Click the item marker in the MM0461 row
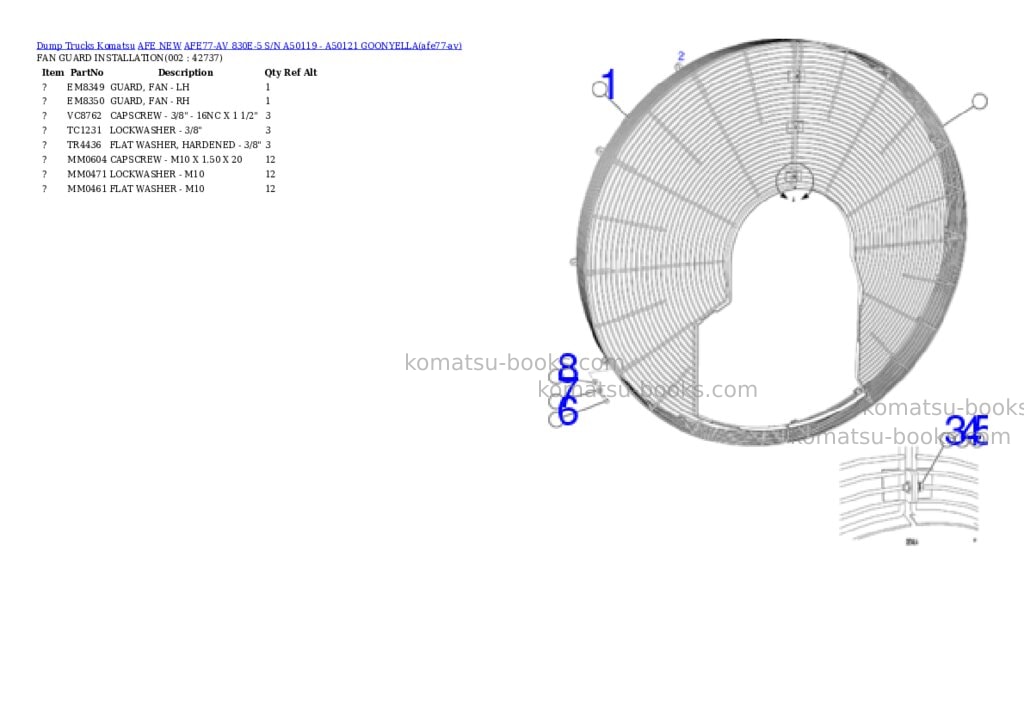Image resolution: width=1024 pixels, height=725 pixels. coord(44,189)
